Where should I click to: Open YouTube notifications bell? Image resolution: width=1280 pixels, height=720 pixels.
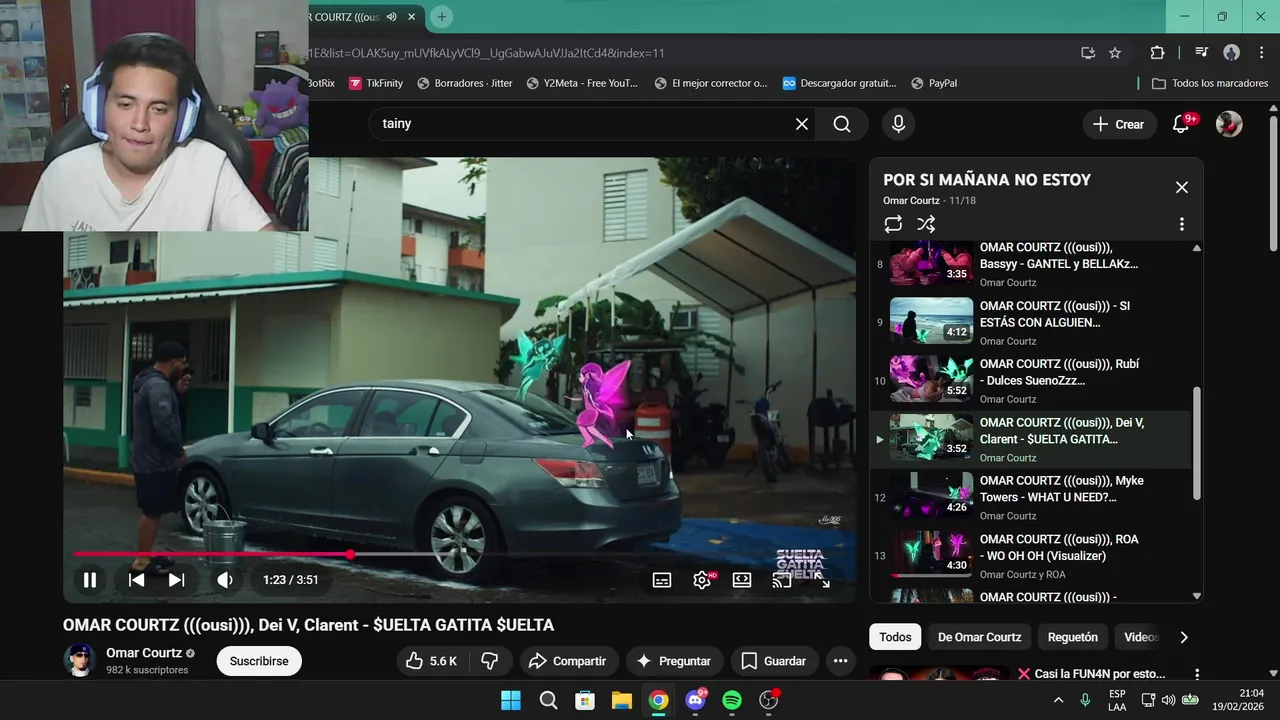(x=1181, y=124)
